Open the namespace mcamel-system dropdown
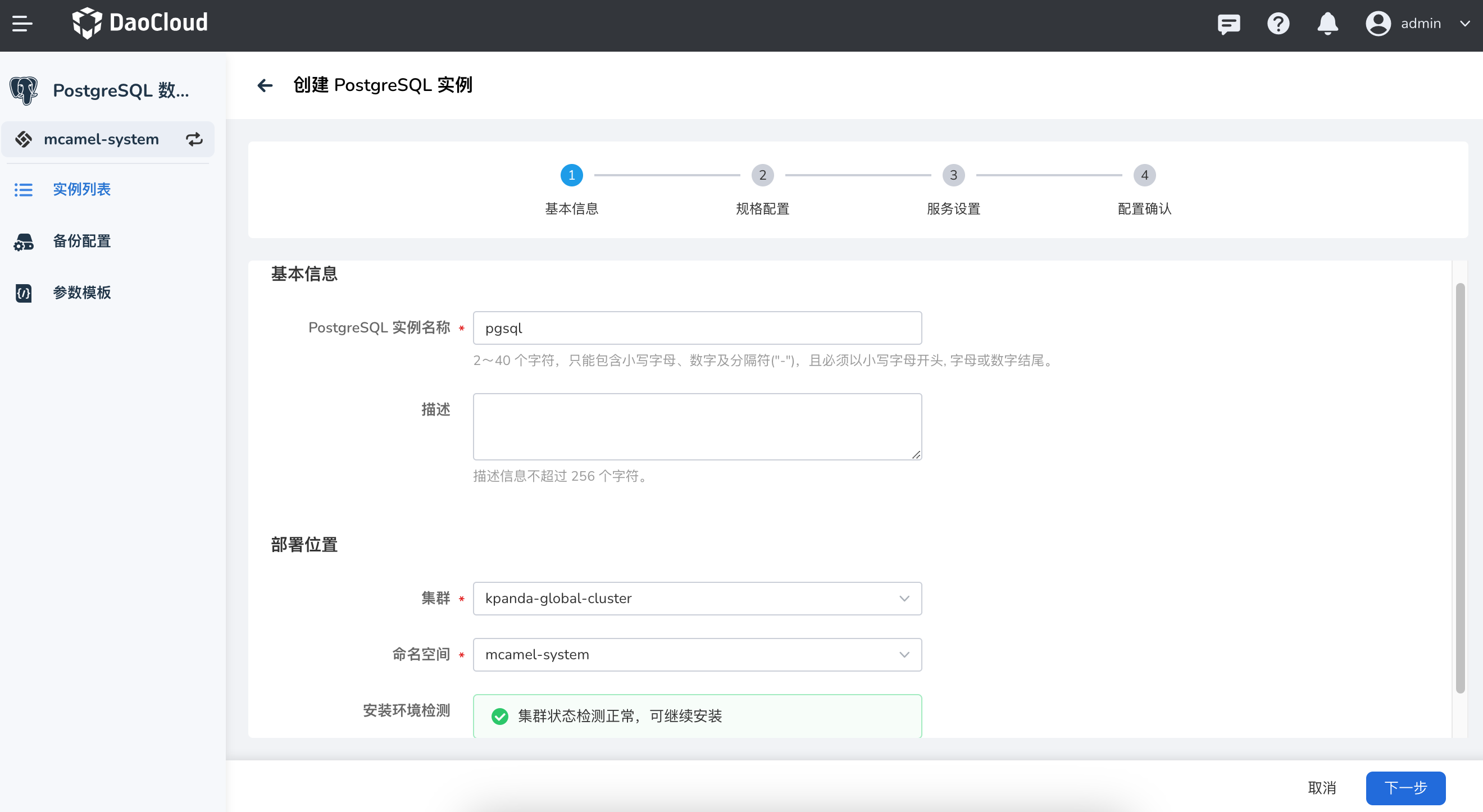 697,654
